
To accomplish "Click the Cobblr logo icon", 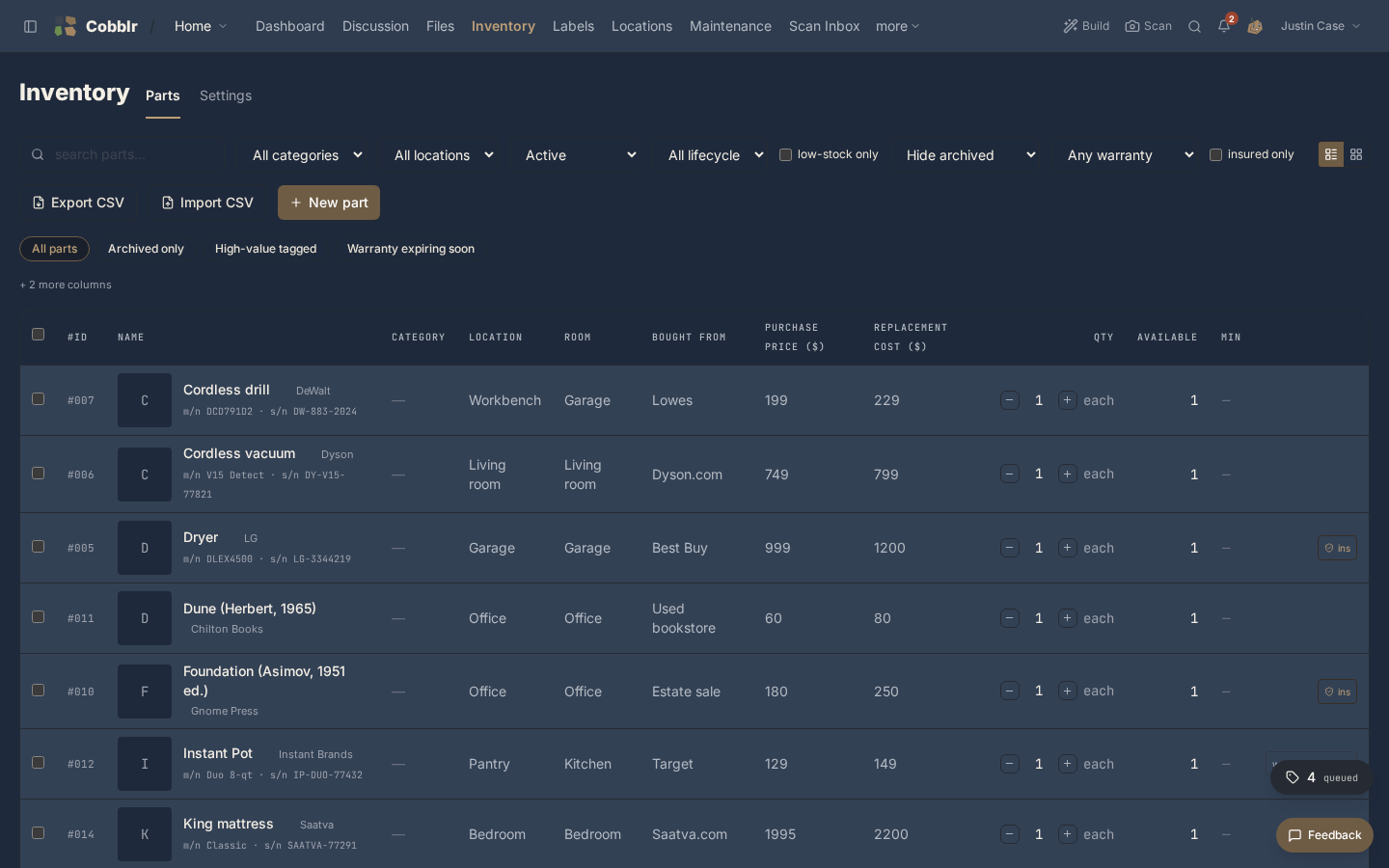I will (x=65, y=26).
